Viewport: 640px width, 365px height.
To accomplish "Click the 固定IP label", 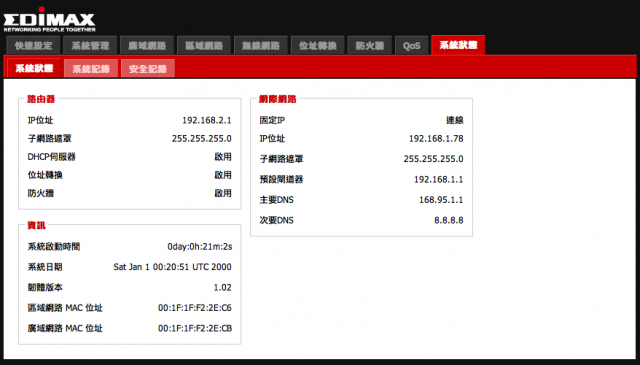I will (272, 120).
